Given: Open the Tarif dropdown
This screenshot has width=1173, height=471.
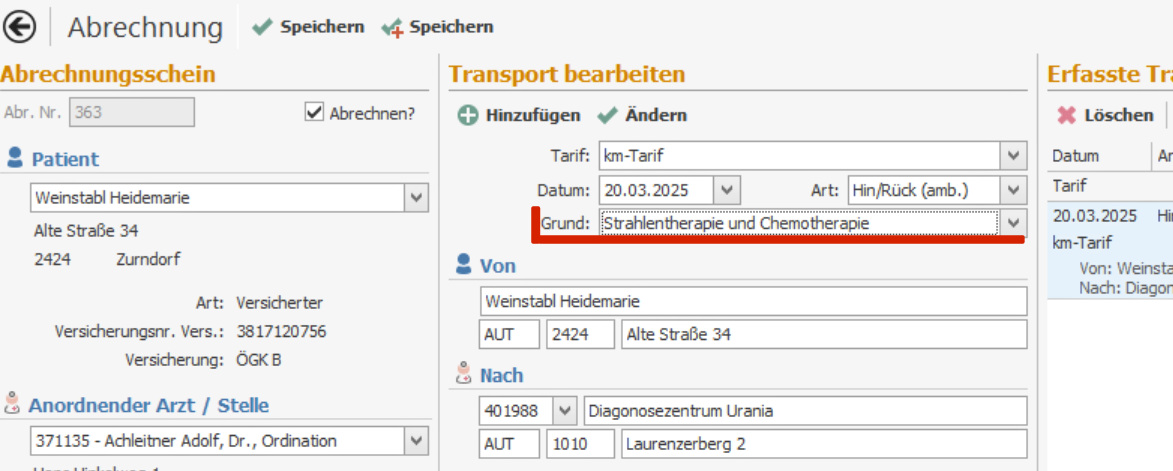Looking at the screenshot, I should [x=1014, y=156].
